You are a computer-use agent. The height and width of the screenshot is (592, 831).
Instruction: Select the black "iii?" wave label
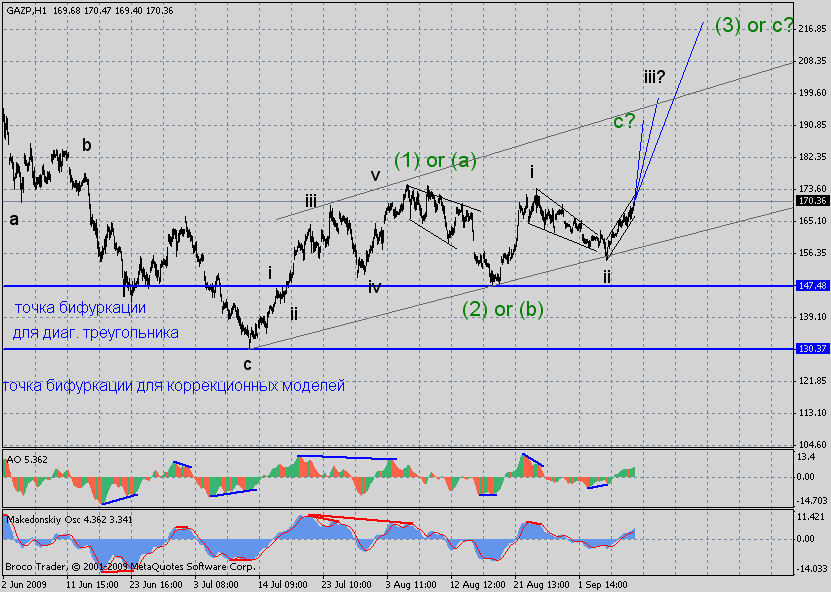pos(655,77)
